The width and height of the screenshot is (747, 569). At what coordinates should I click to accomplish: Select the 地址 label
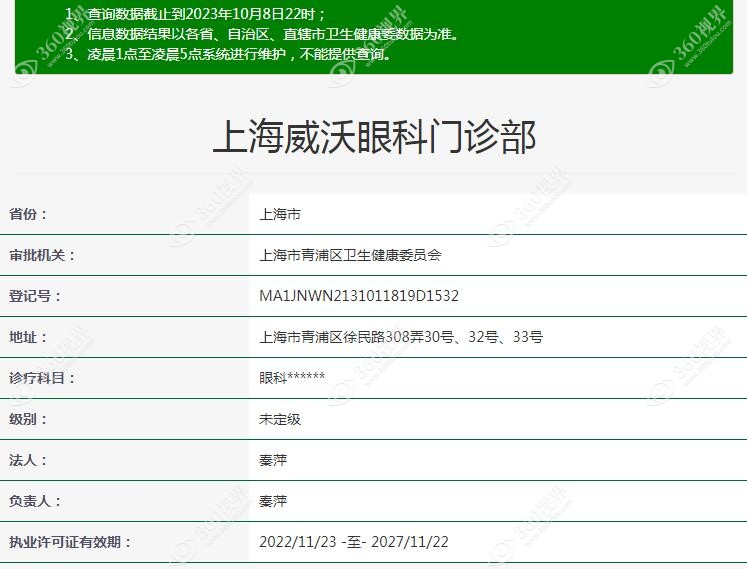[28, 337]
